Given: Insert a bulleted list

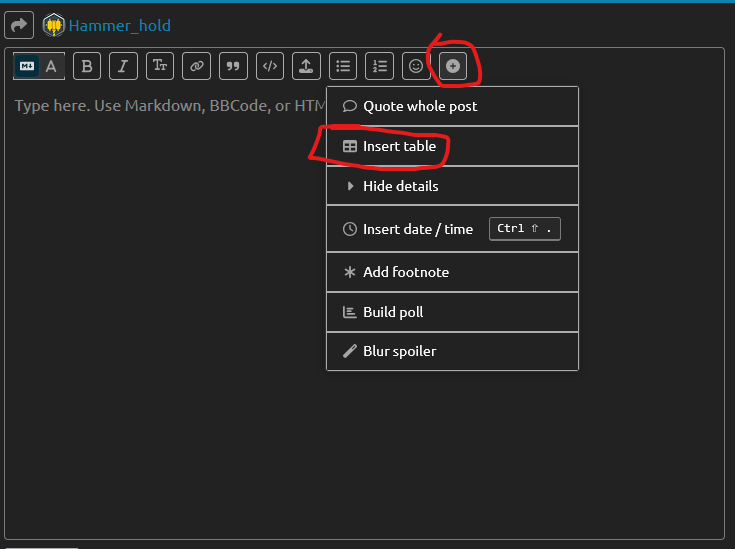Looking at the screenshot, I should point(343,66).
